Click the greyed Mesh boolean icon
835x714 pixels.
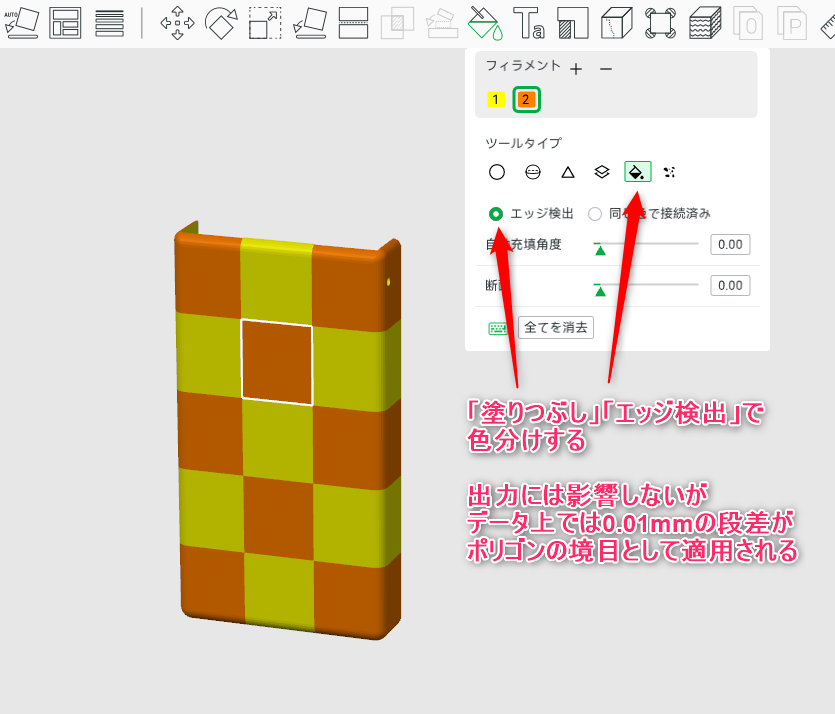pos(397,23)
